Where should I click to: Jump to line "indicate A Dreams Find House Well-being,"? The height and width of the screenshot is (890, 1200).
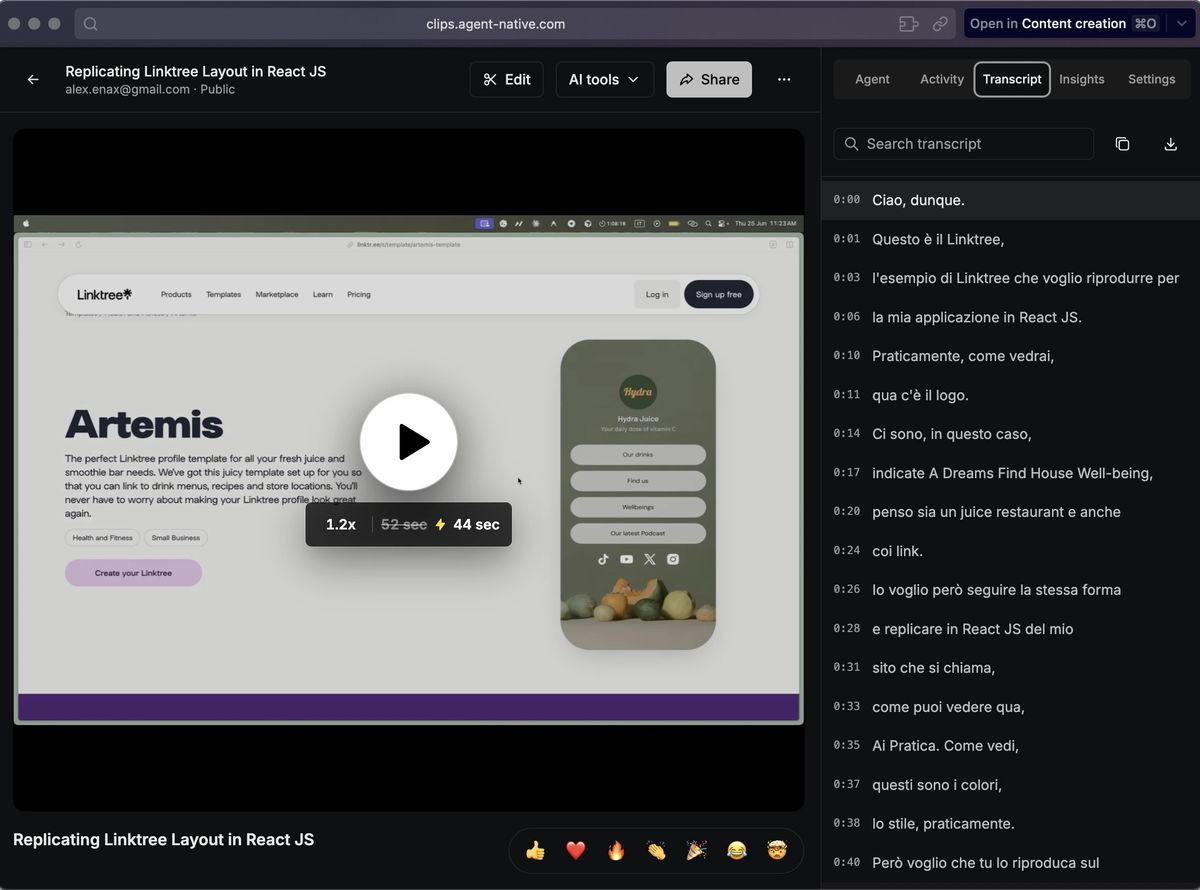[x=1010, y=473]
